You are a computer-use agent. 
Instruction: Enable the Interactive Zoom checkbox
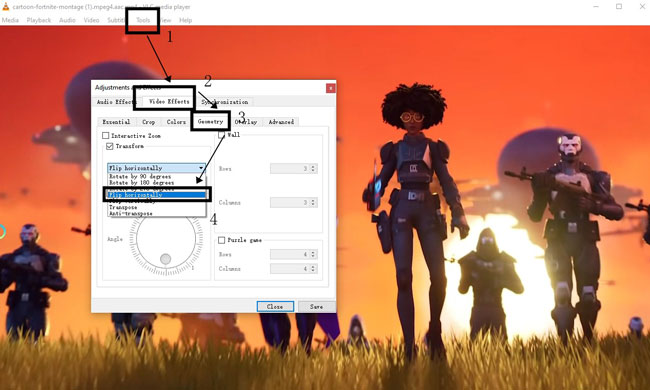point(106,136)
